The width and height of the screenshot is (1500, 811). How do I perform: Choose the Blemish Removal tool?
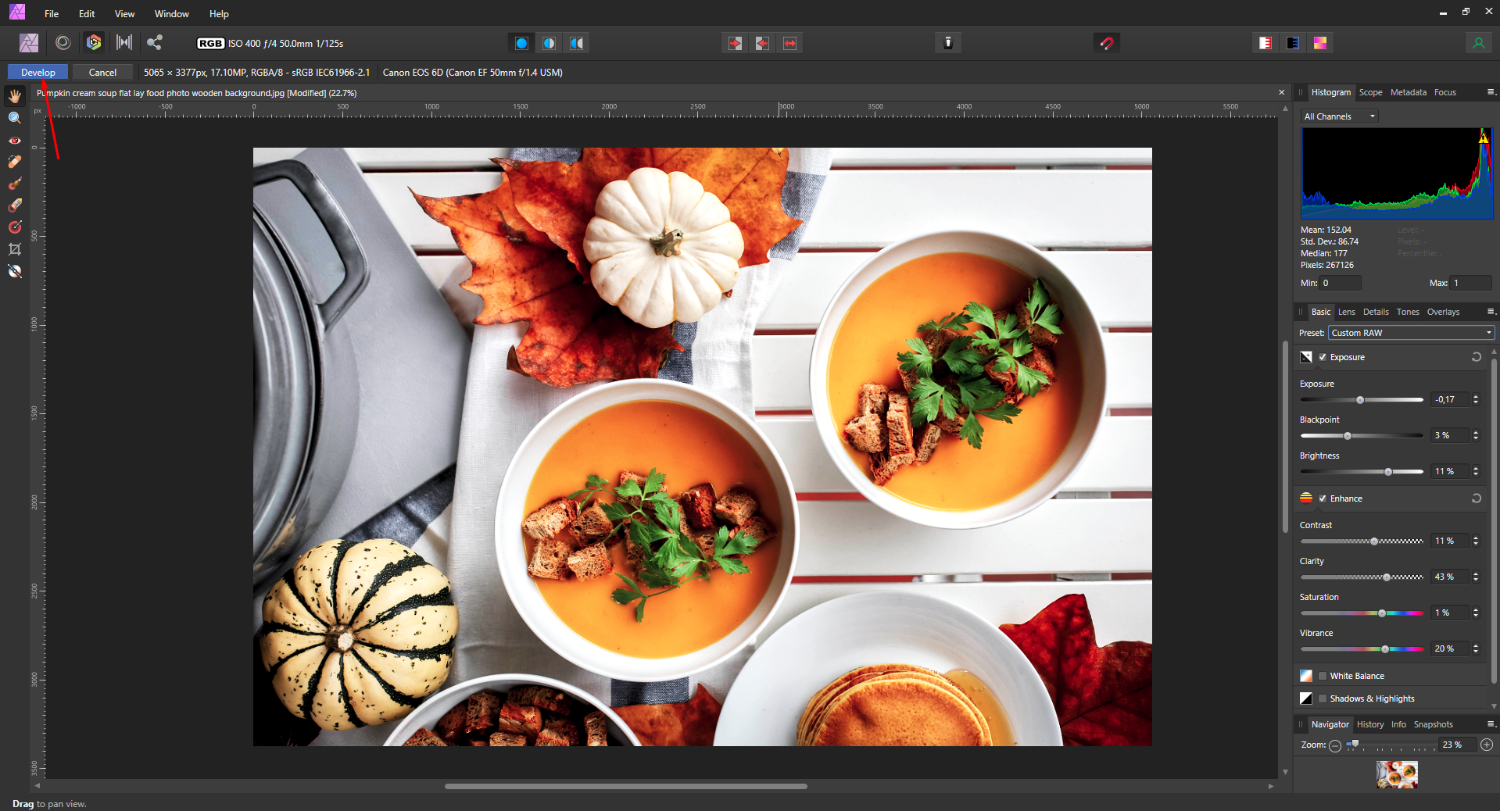click(15, 162)
